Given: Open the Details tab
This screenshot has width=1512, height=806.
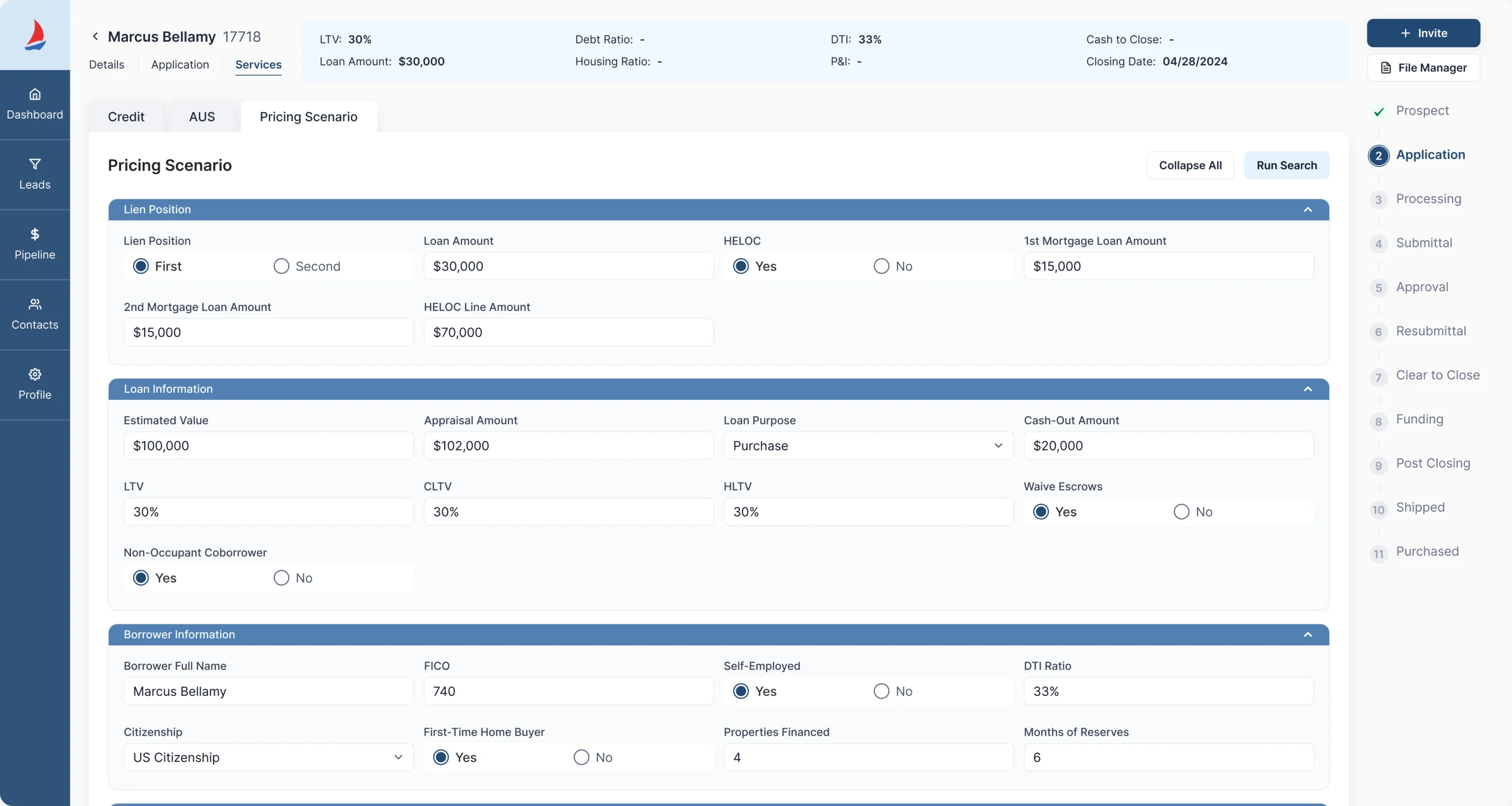Looking at the screenshot, I should [106, 65].
